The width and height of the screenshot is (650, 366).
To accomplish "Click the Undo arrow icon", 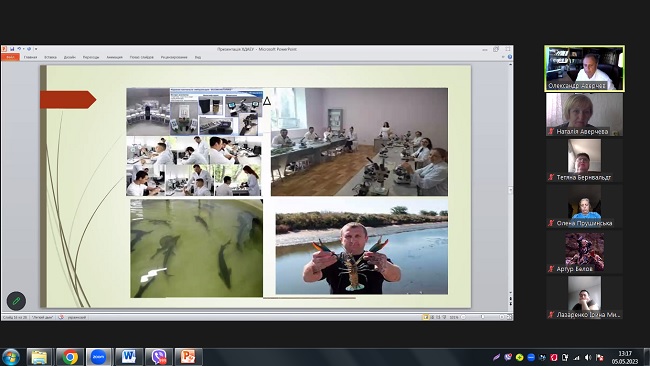I will pyautogui.click(x=19, y=49).
